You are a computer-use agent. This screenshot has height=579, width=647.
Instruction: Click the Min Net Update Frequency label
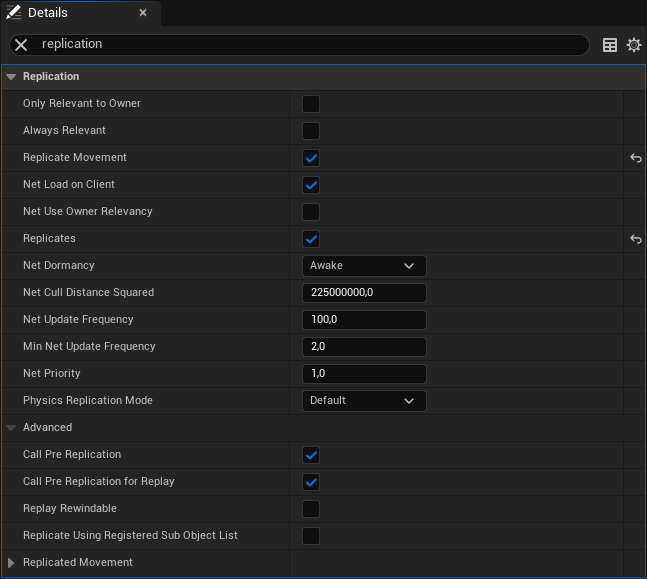coord(89,346)
